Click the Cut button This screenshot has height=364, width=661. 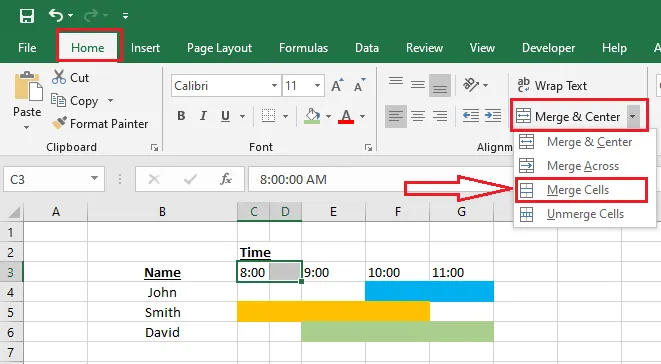(x=70, y=78)
